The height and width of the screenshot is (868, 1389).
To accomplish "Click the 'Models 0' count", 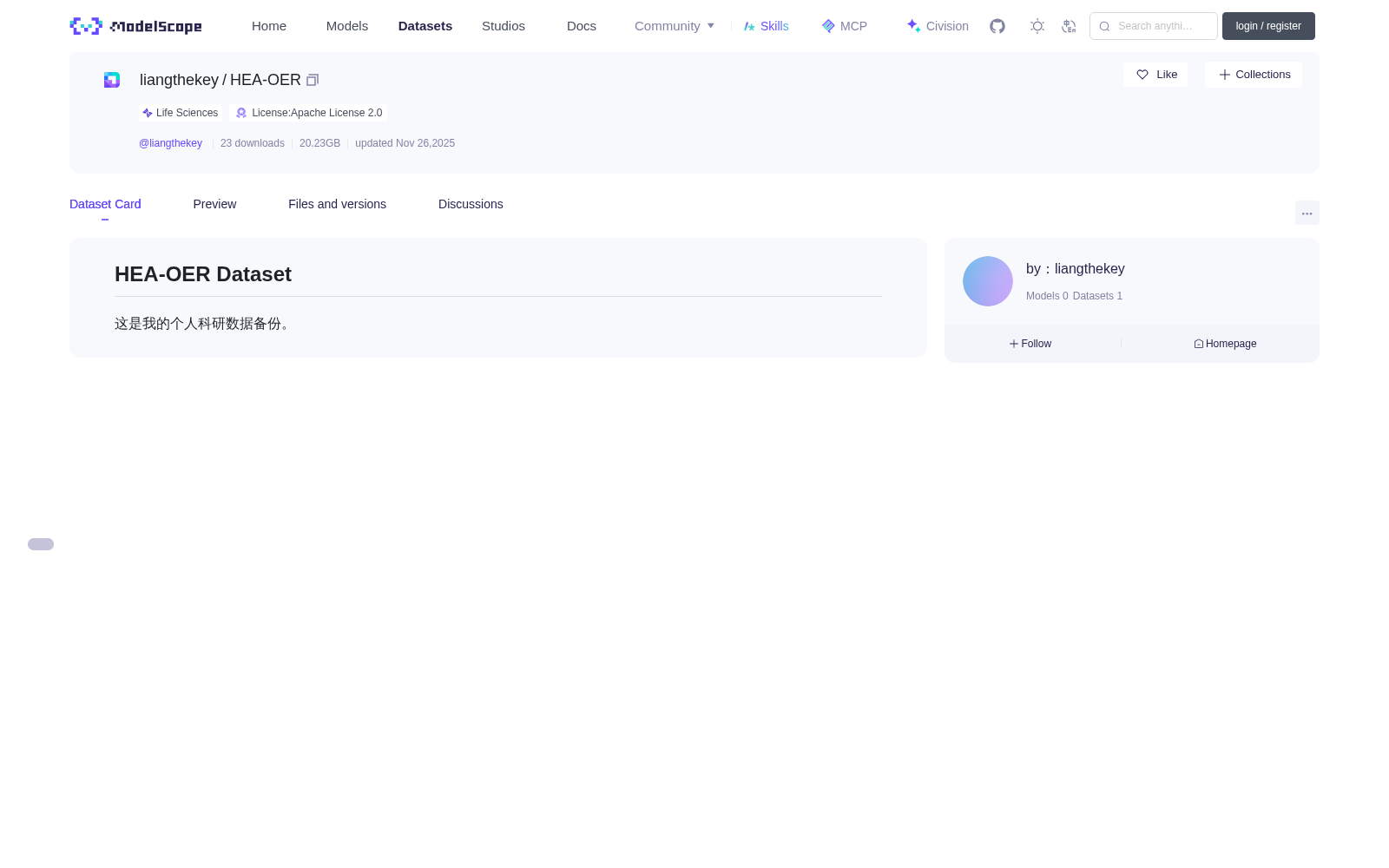I will pos(1047,296).
